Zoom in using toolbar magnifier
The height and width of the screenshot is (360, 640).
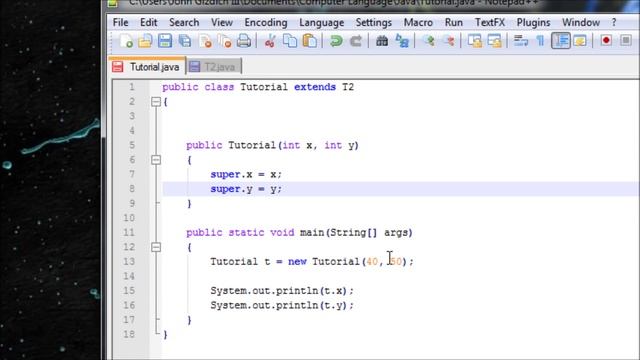(x=428, y=41)
